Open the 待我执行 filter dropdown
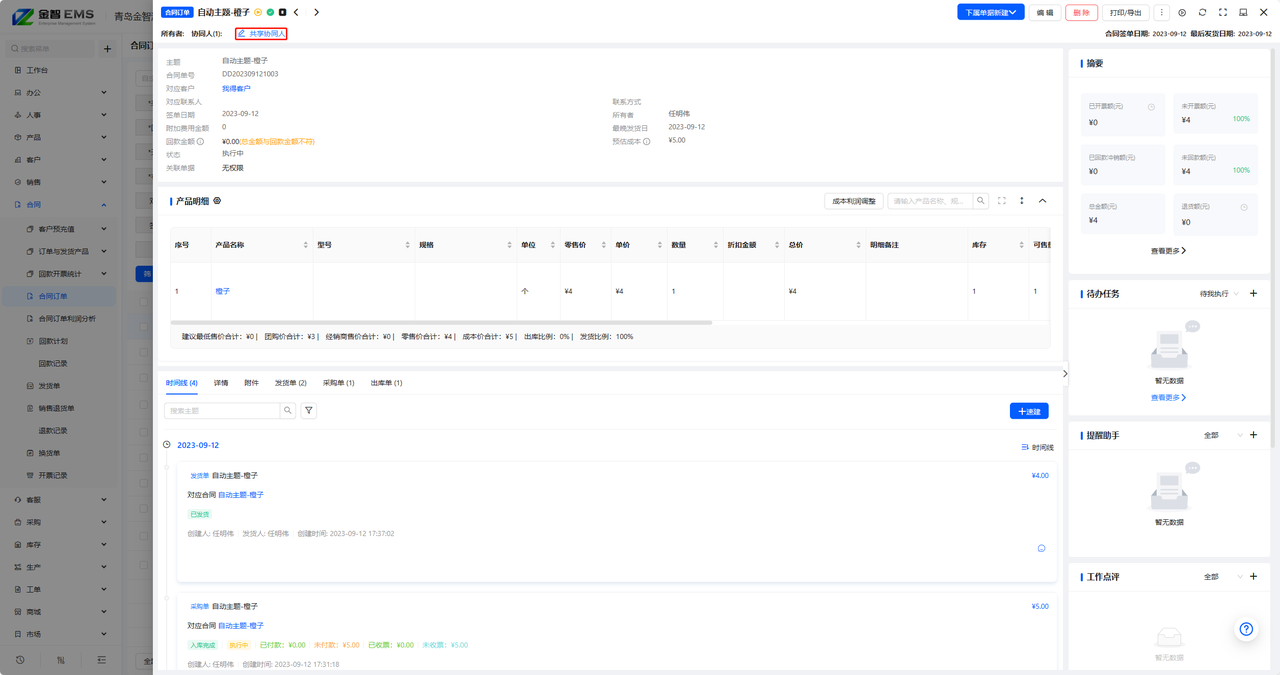Screen dimensions: 1280x675 pyautogui.click(x=1219, y=294)
